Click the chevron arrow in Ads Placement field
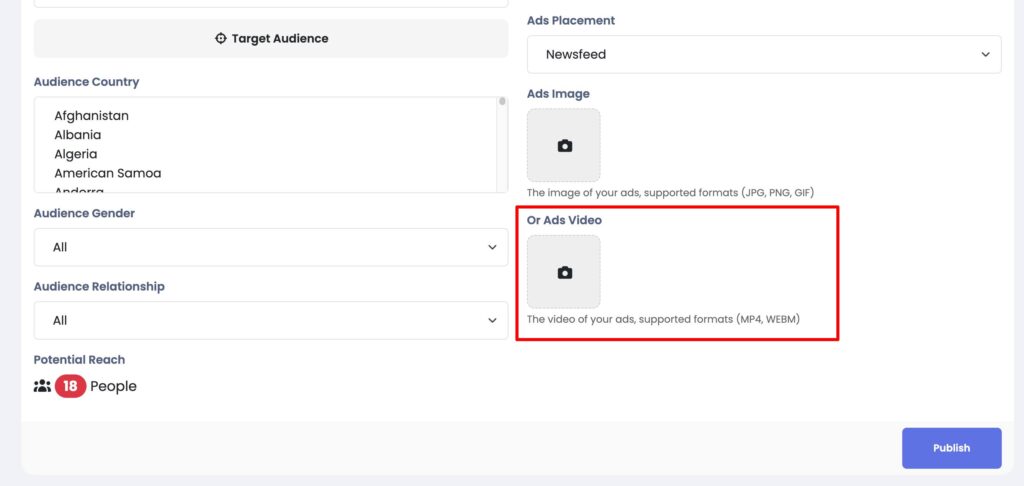Viewport: 1024px width, 486px height. [985, 55]
